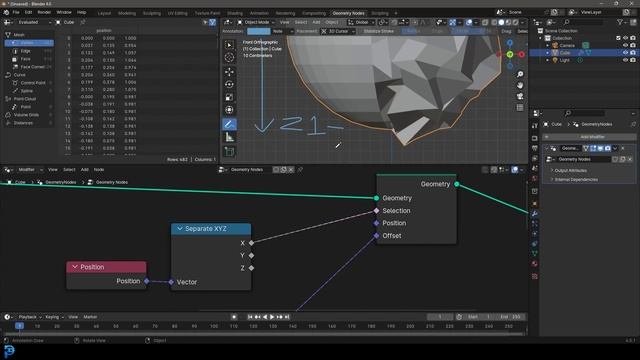Toggle render camera icon for Cube row
This screenshot has height=360, width=640.
633,53
